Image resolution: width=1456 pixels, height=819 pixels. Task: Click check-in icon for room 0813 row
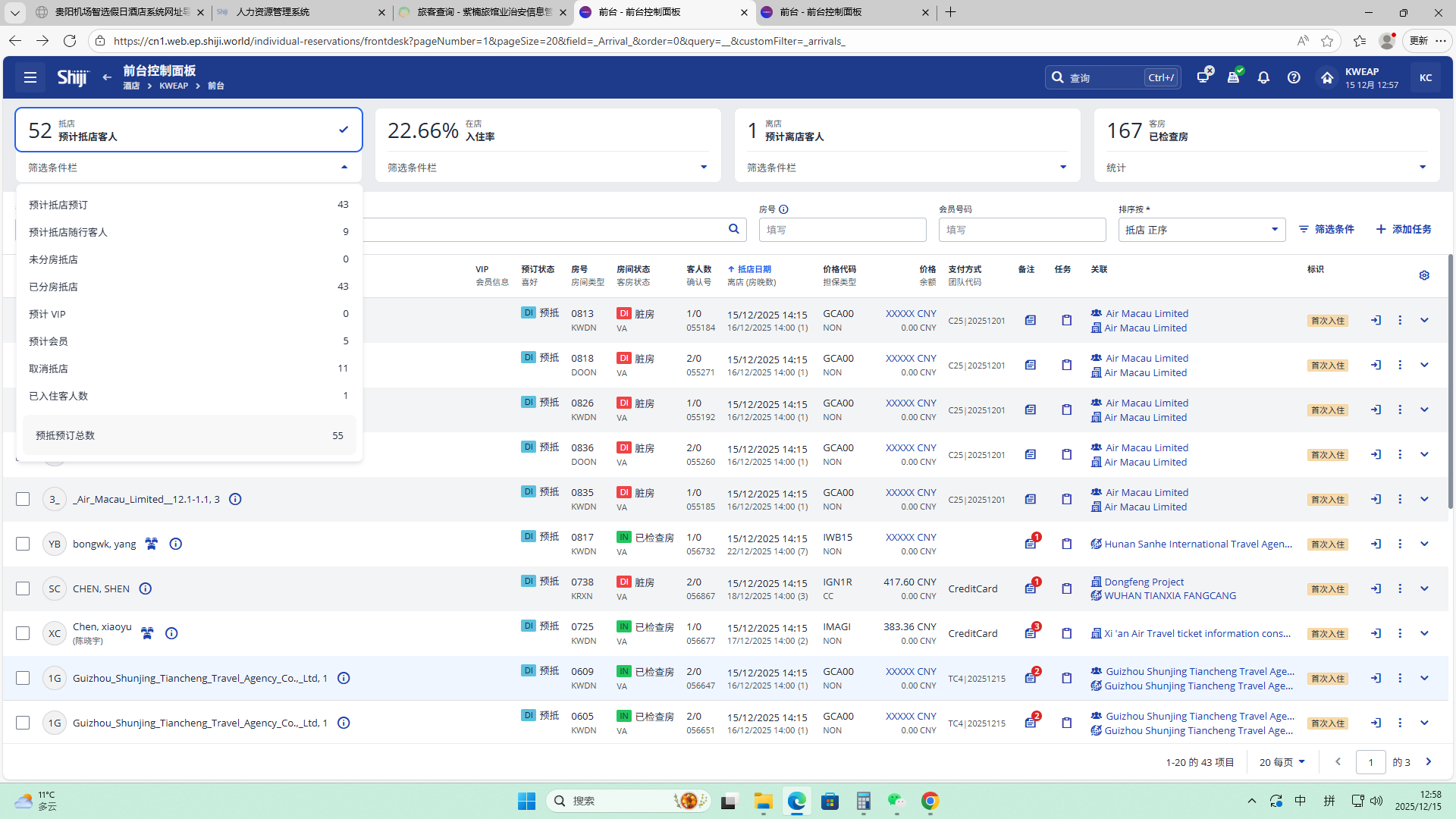1376,320
